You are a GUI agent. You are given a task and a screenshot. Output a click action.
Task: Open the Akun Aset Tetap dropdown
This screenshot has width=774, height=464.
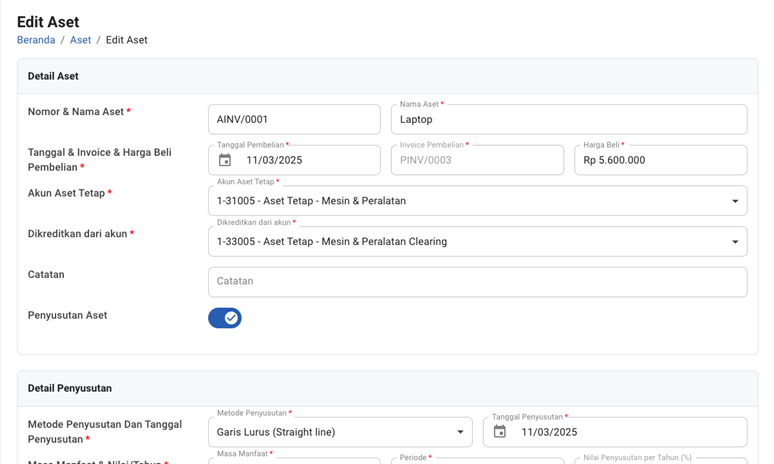pyautogui.click(x=735, y=201)
